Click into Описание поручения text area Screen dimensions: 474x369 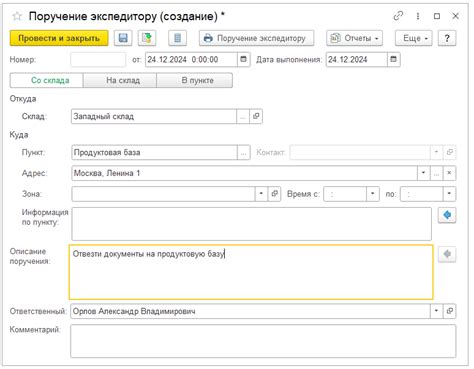251,272
